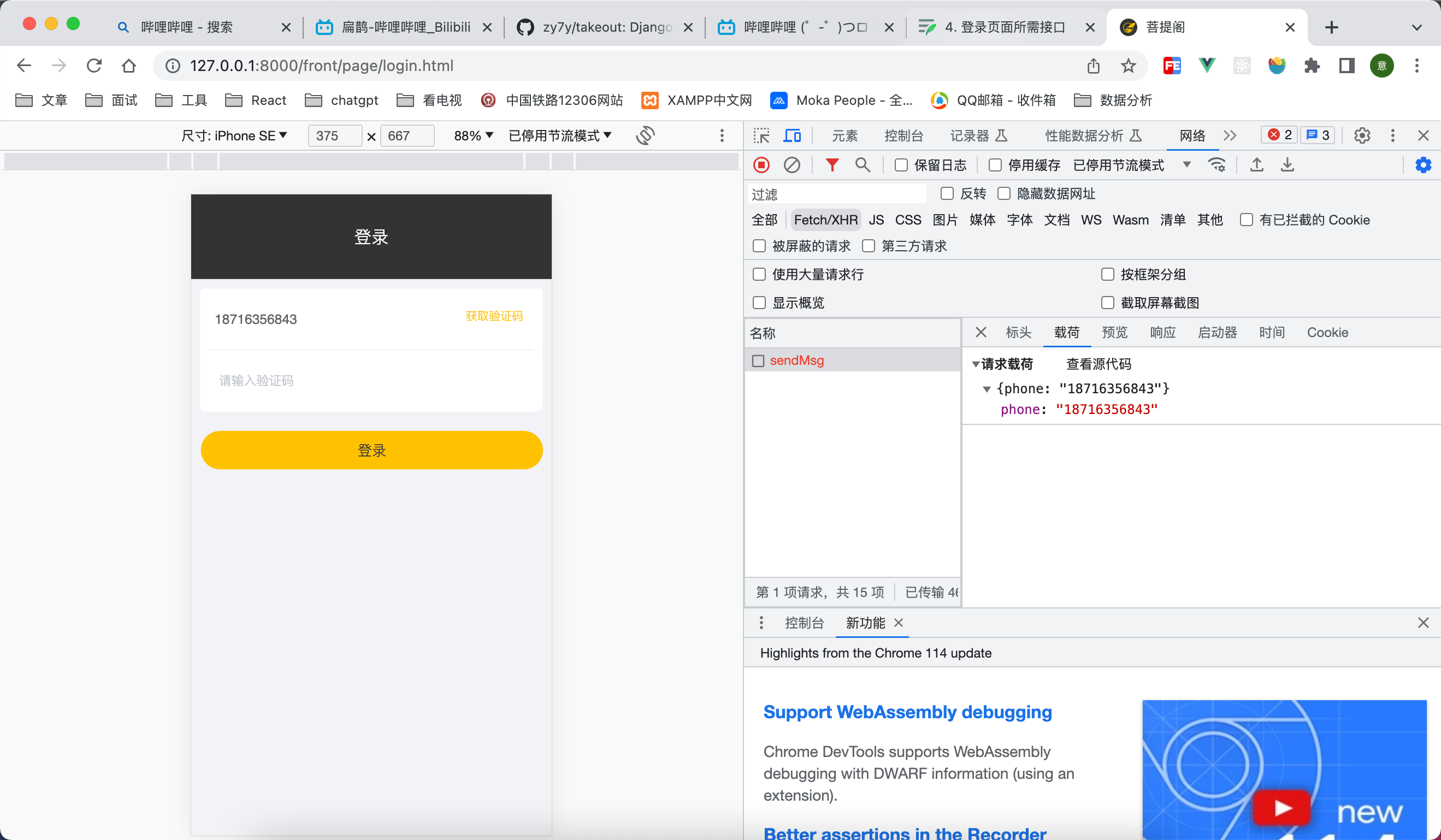Tick the 隐藏数据网址 checkbox

tap(1004, 194)
